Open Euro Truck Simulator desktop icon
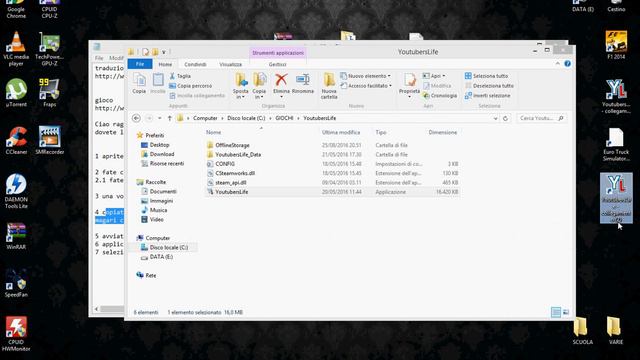Screen dimensions: 640x360 point(616,144)
